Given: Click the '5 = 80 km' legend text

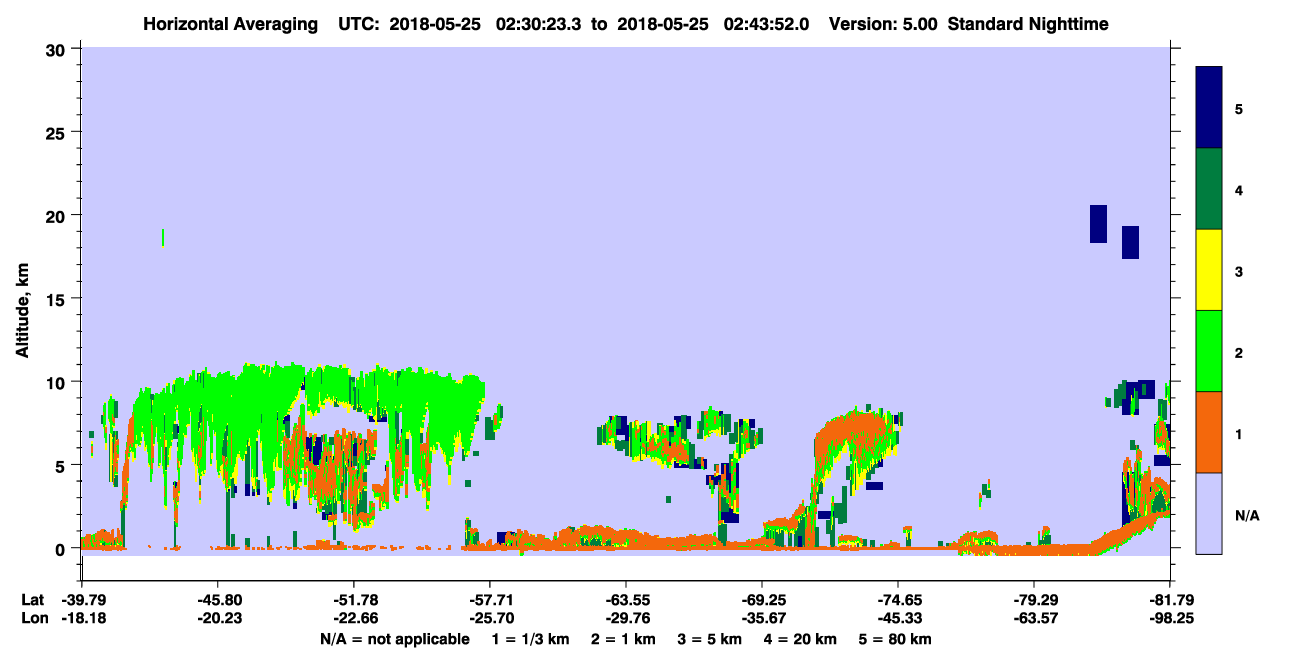Looking at the screenshot, I should [x=895, y=639].
